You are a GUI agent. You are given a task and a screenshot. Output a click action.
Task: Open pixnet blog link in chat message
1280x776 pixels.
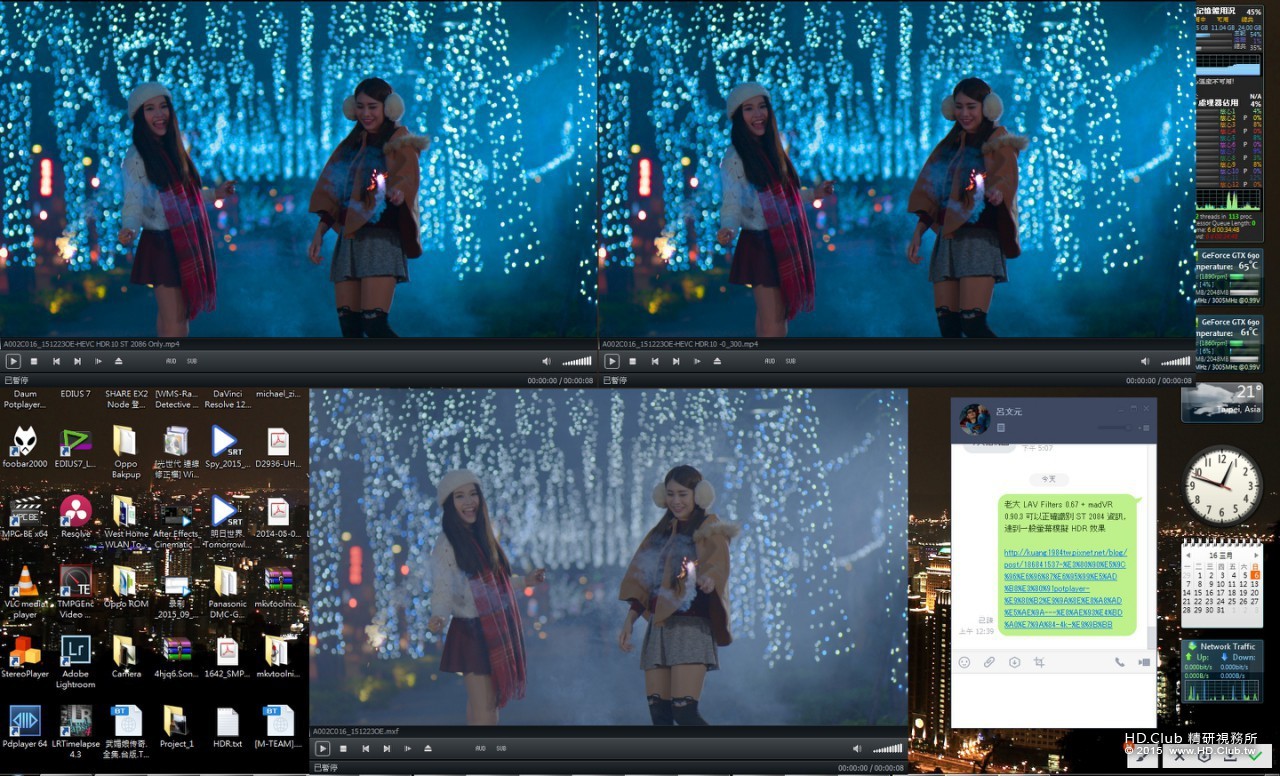(1065, 588)
